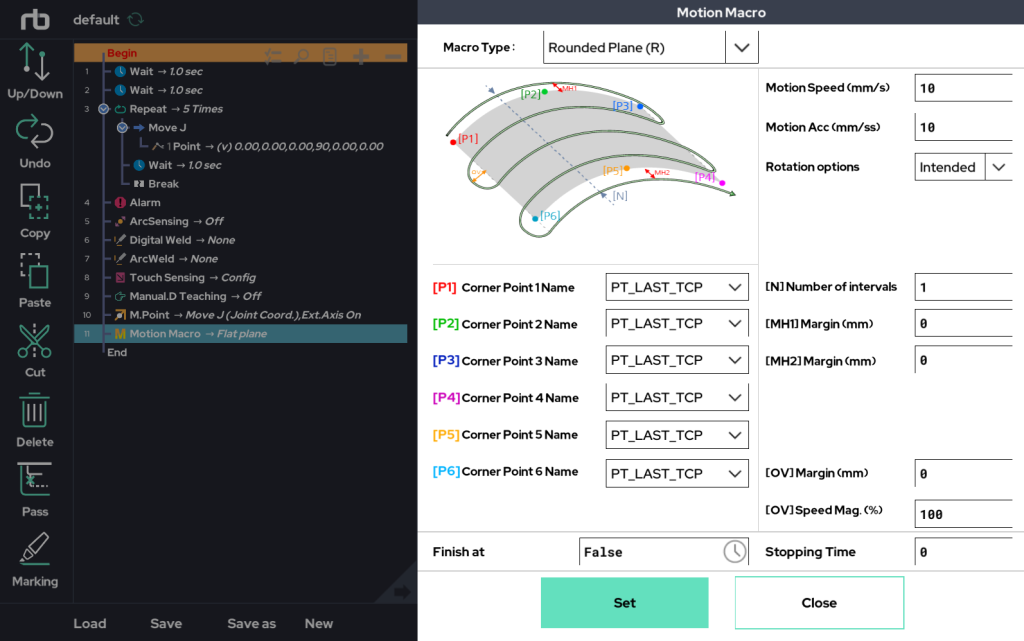Viewport: 1024px width, 641px height.
Task: Click the Pass icon in sidebar
Action: (35, 480)
